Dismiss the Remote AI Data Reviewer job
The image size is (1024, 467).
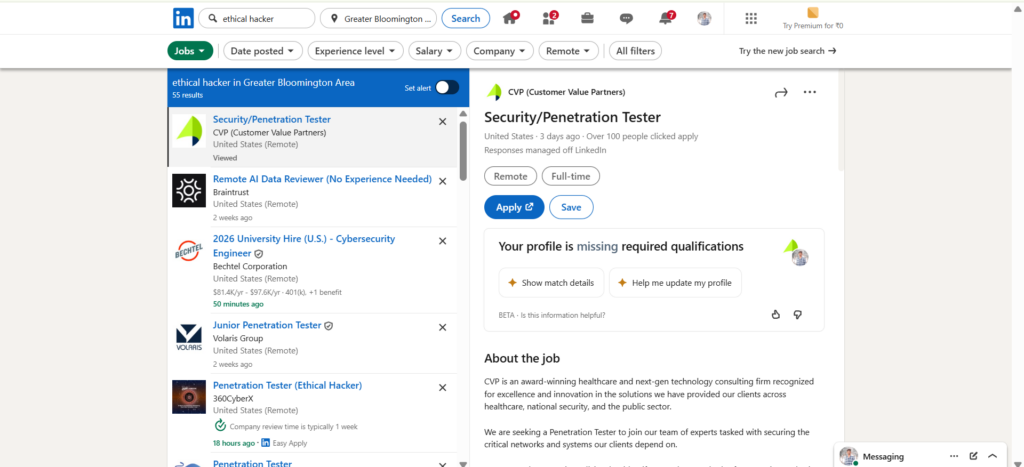click(x=442, y=182)
